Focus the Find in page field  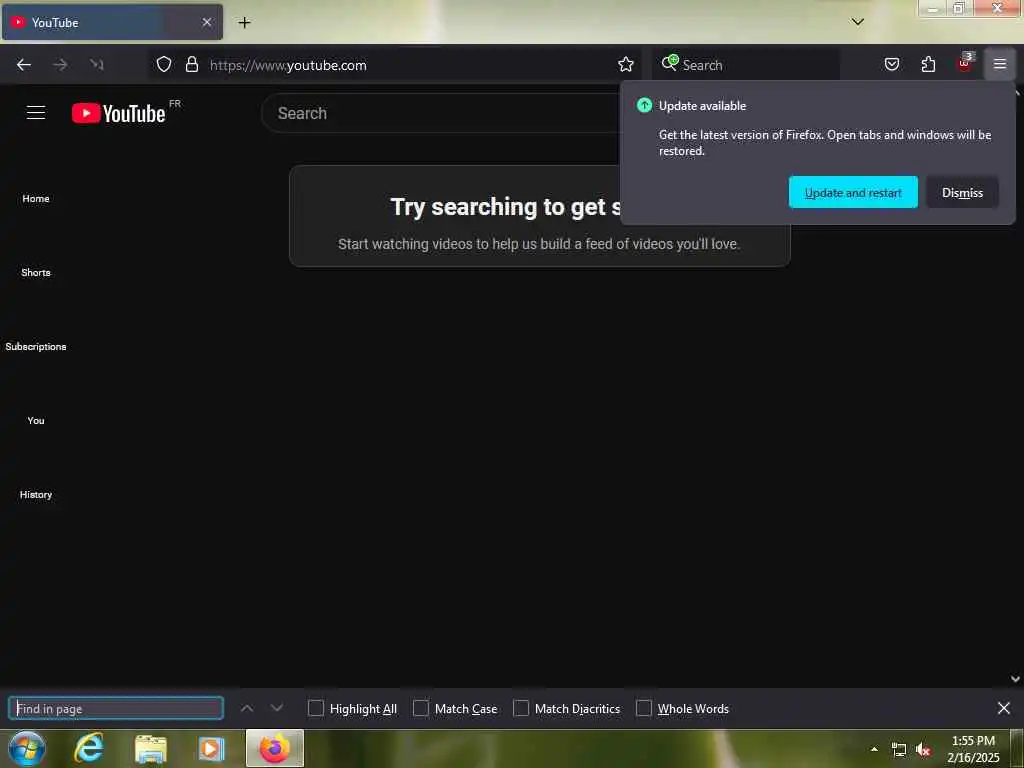point(116,709)
